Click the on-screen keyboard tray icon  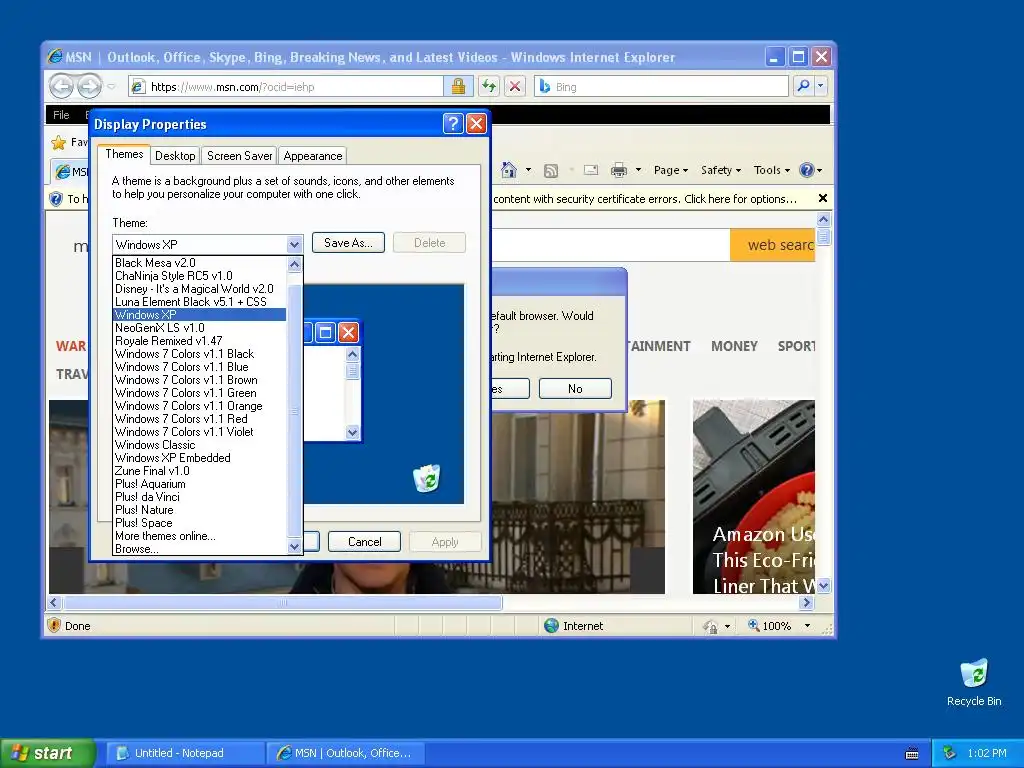[x=912, y=754]
